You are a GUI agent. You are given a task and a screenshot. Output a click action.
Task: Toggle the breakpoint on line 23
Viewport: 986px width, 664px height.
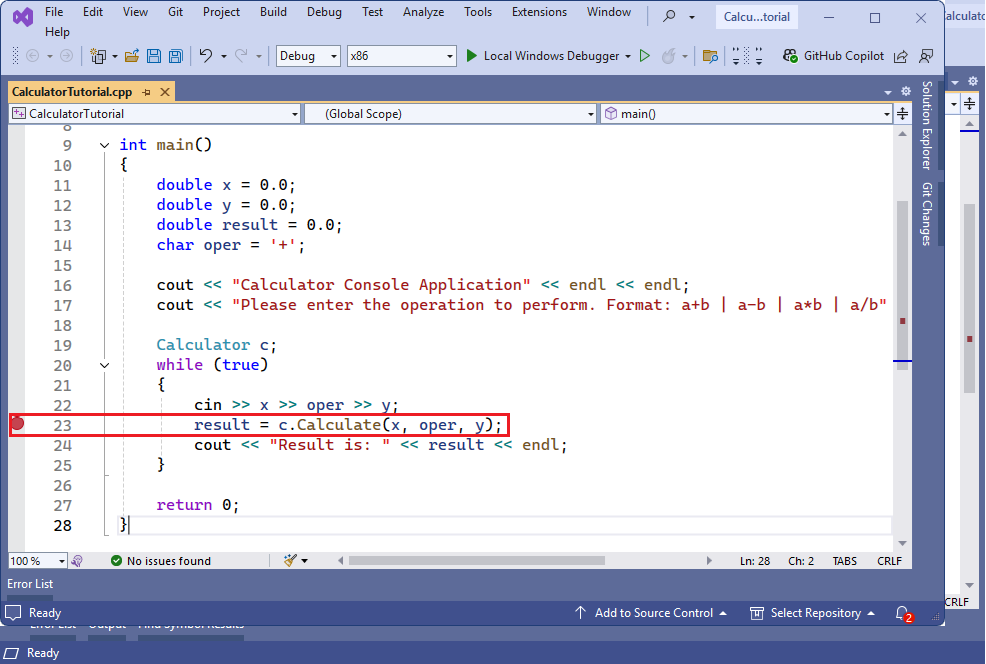point(16,424)
